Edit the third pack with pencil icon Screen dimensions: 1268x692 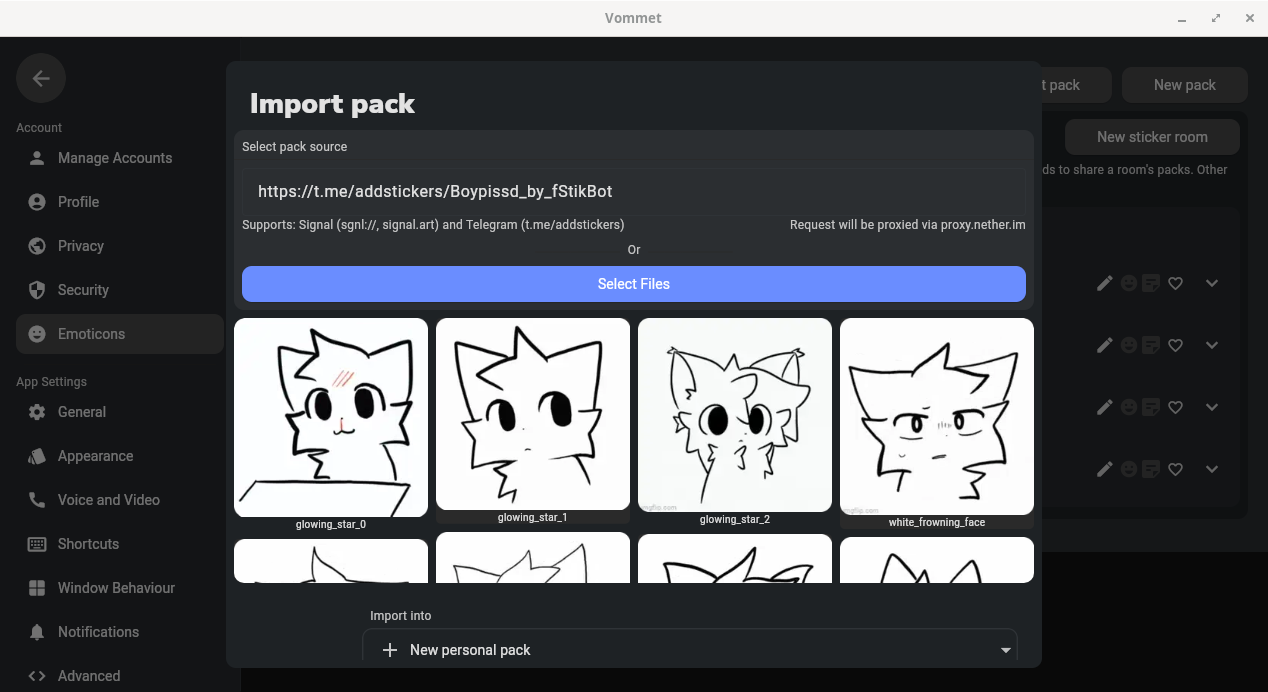(x=1104, y=407)
